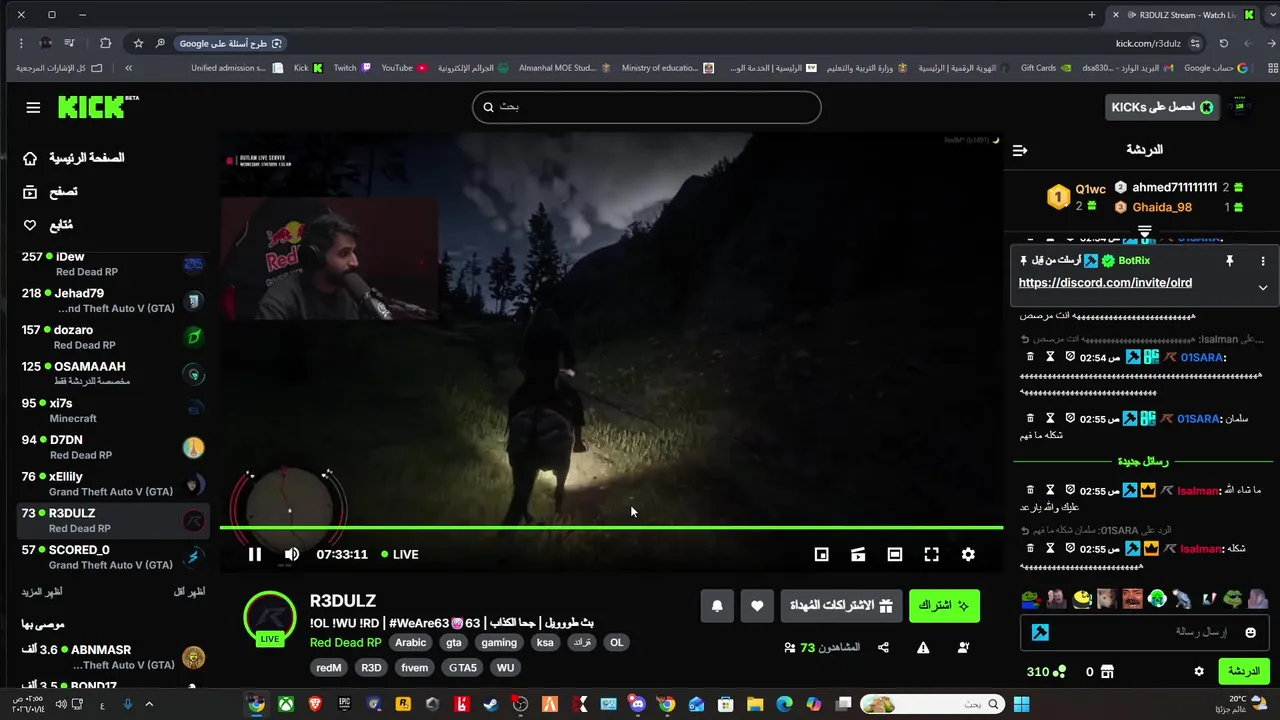The image size is (1280, 720).
Task: Bookmark page with the star icon
Action: 138,43
